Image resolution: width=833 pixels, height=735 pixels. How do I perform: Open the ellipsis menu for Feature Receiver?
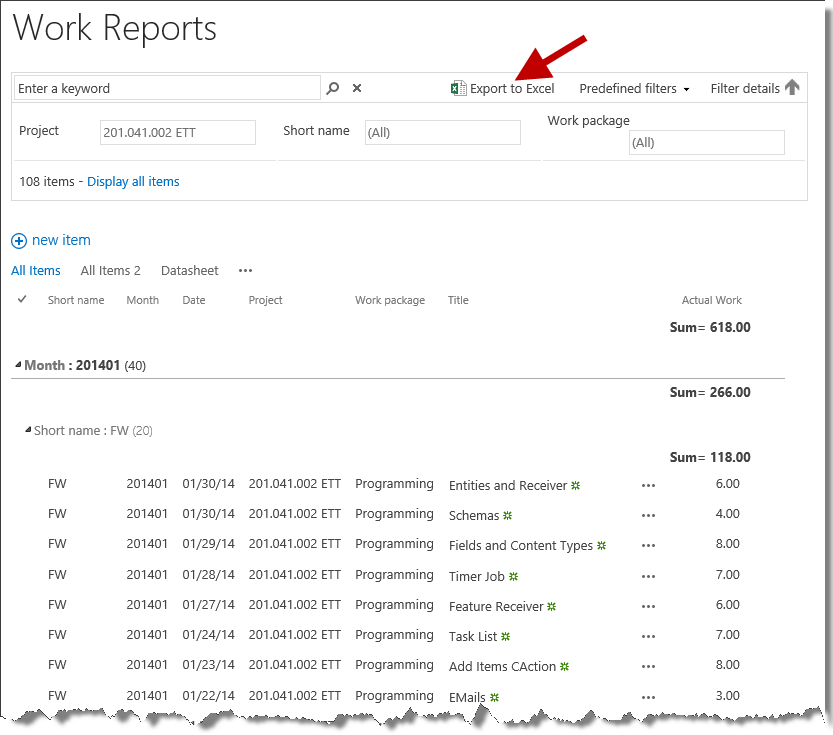[x=648, y=606]
